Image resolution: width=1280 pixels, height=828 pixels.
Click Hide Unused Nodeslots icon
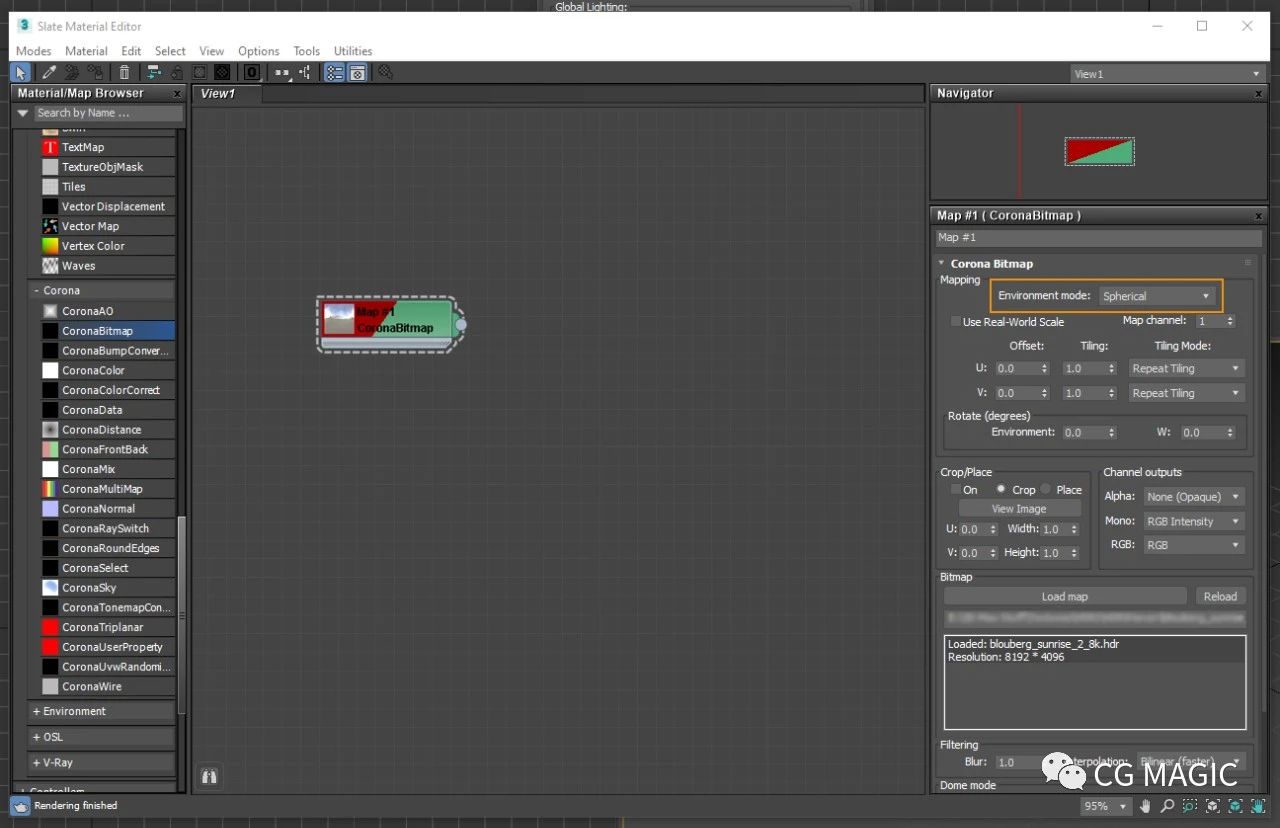tap(176, 73)
